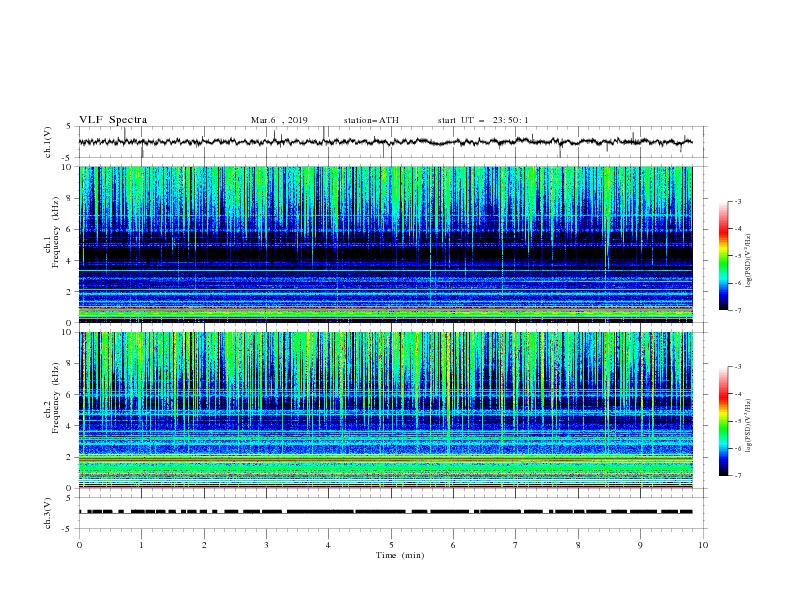792x612 pixels.
Task: Click the 'Time (min)' axis label
Action: [x=400, y=555]
